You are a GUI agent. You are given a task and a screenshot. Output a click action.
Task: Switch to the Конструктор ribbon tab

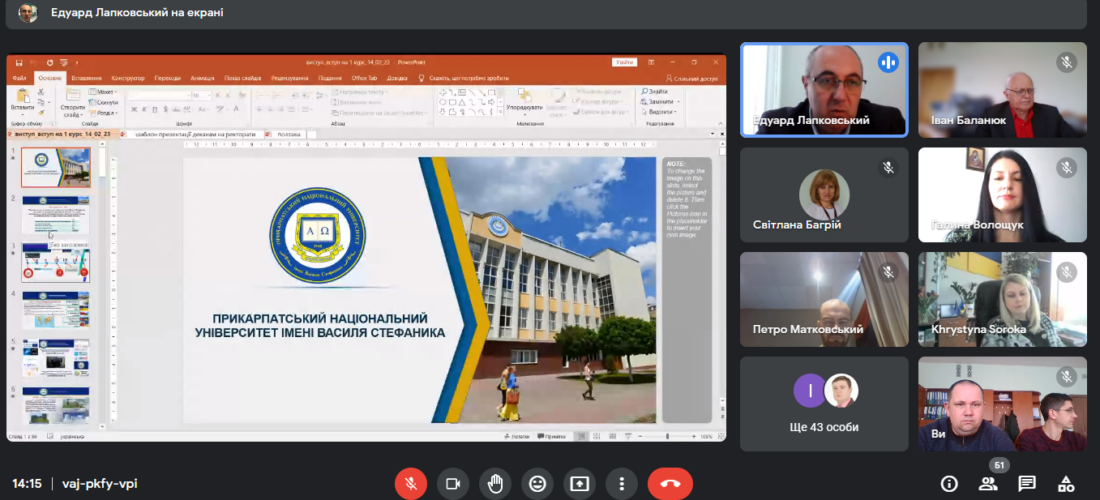[x=128, y=78]
